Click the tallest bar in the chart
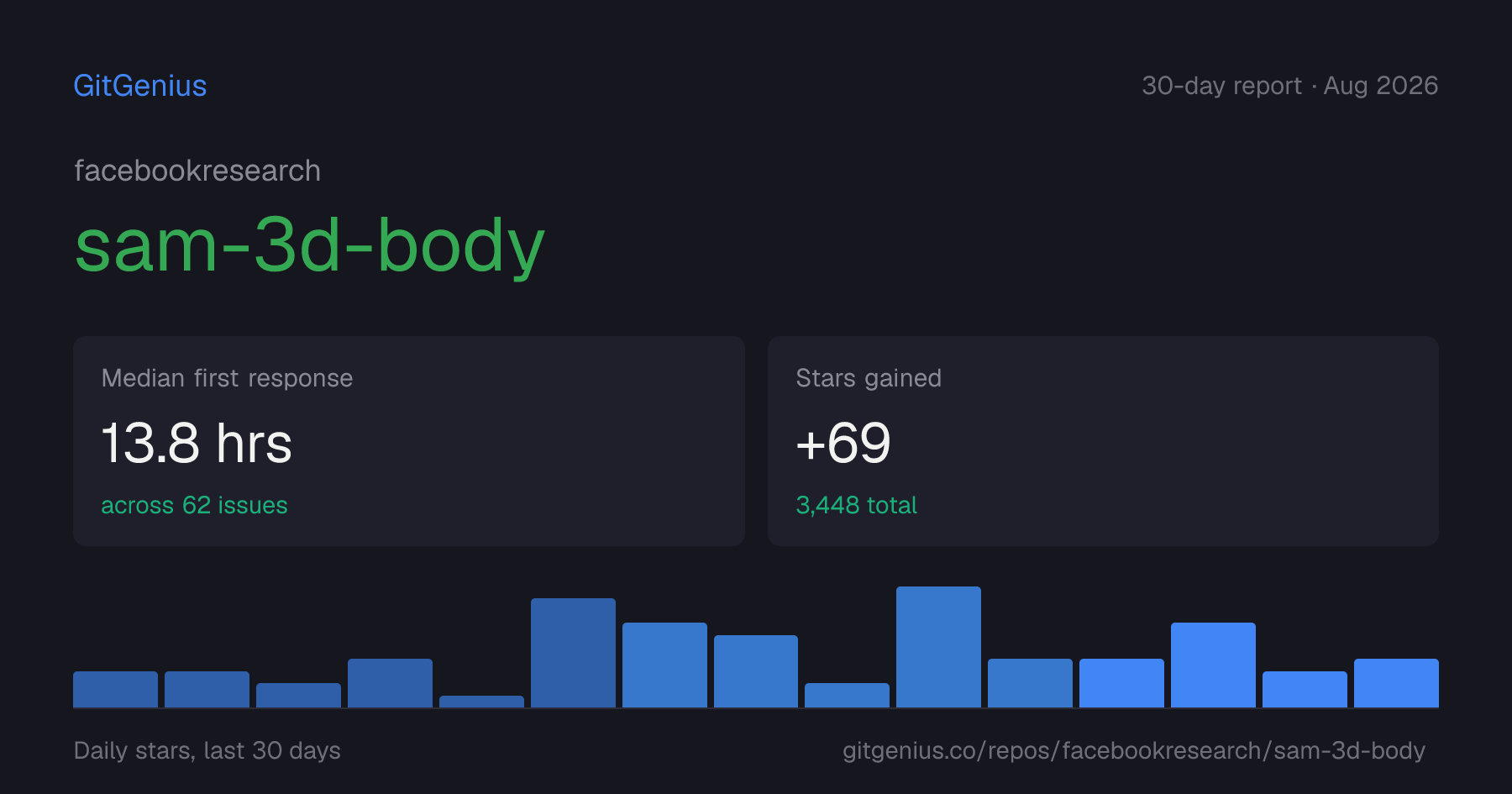 pyautogui.click(x=938, y=647)
